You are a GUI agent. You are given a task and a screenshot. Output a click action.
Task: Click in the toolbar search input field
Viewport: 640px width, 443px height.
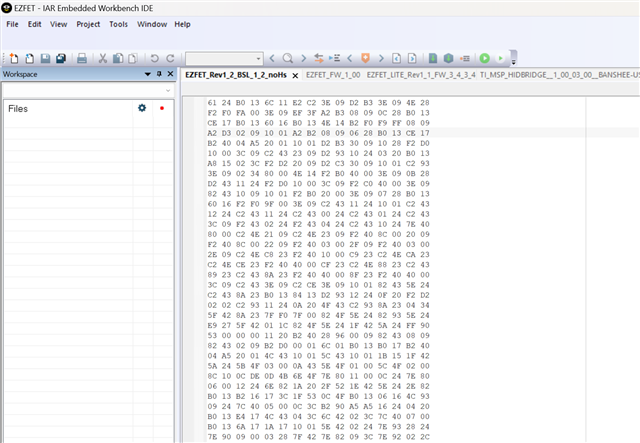tap(220, 59)
